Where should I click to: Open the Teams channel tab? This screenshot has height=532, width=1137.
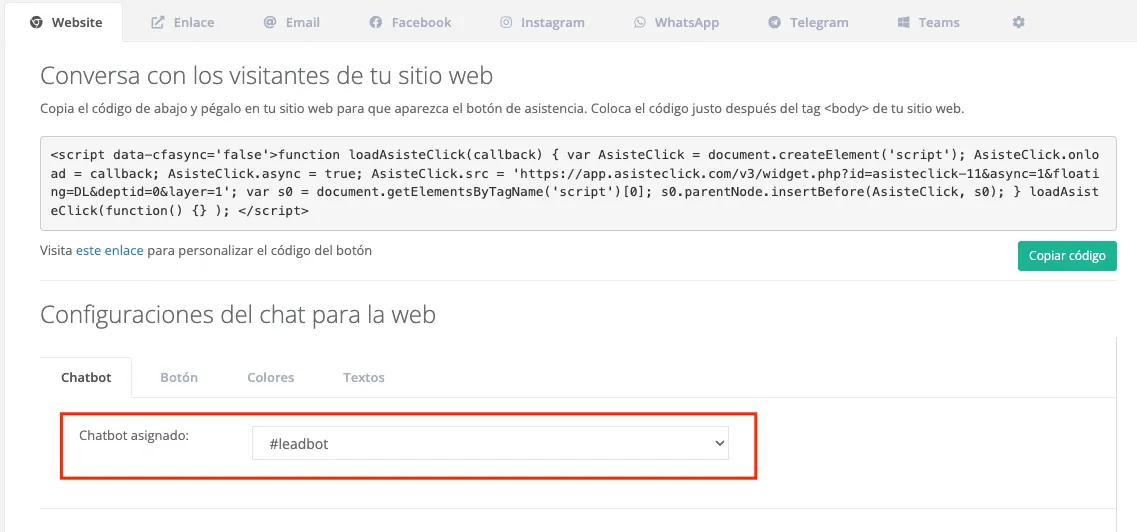point(929,22)
